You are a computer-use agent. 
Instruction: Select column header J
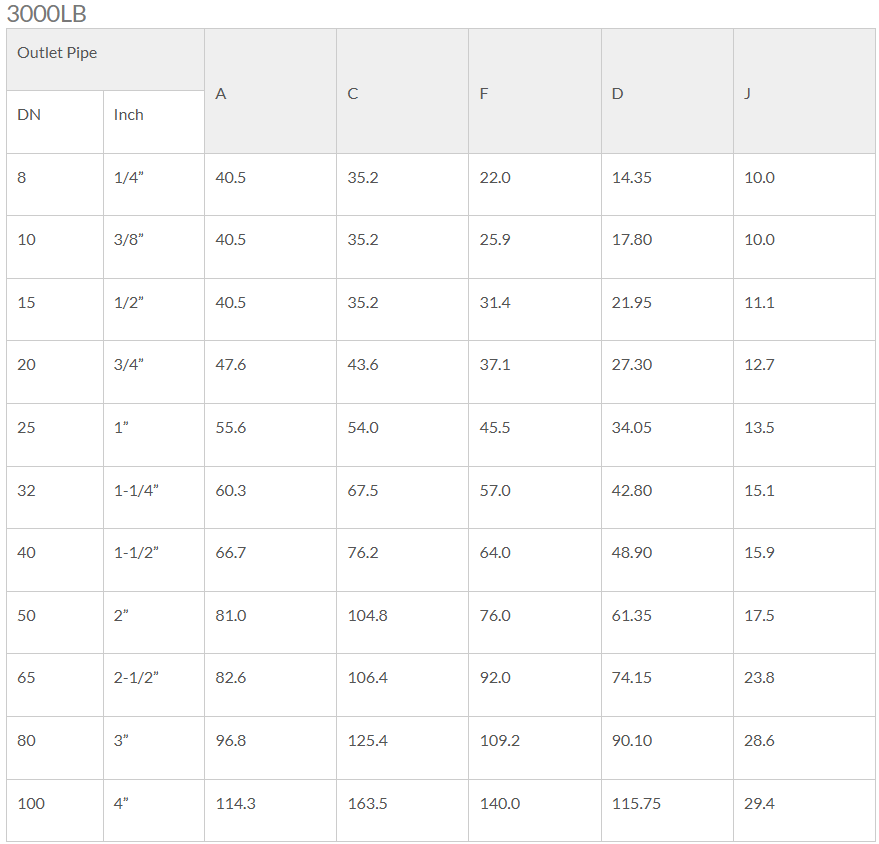pos(804,91)
